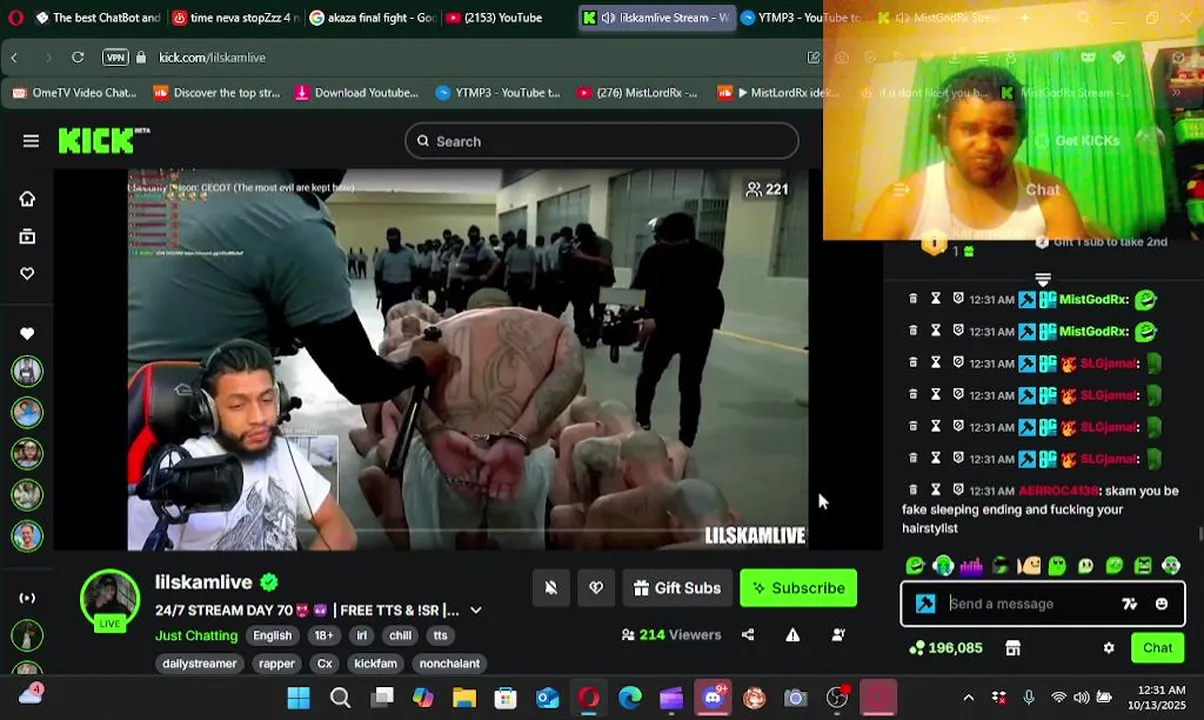Viewport: 1204px width, 720px height.
Task: Toggle the browser VPN badge
Action: pyautogui.click(x=116, y=58)
